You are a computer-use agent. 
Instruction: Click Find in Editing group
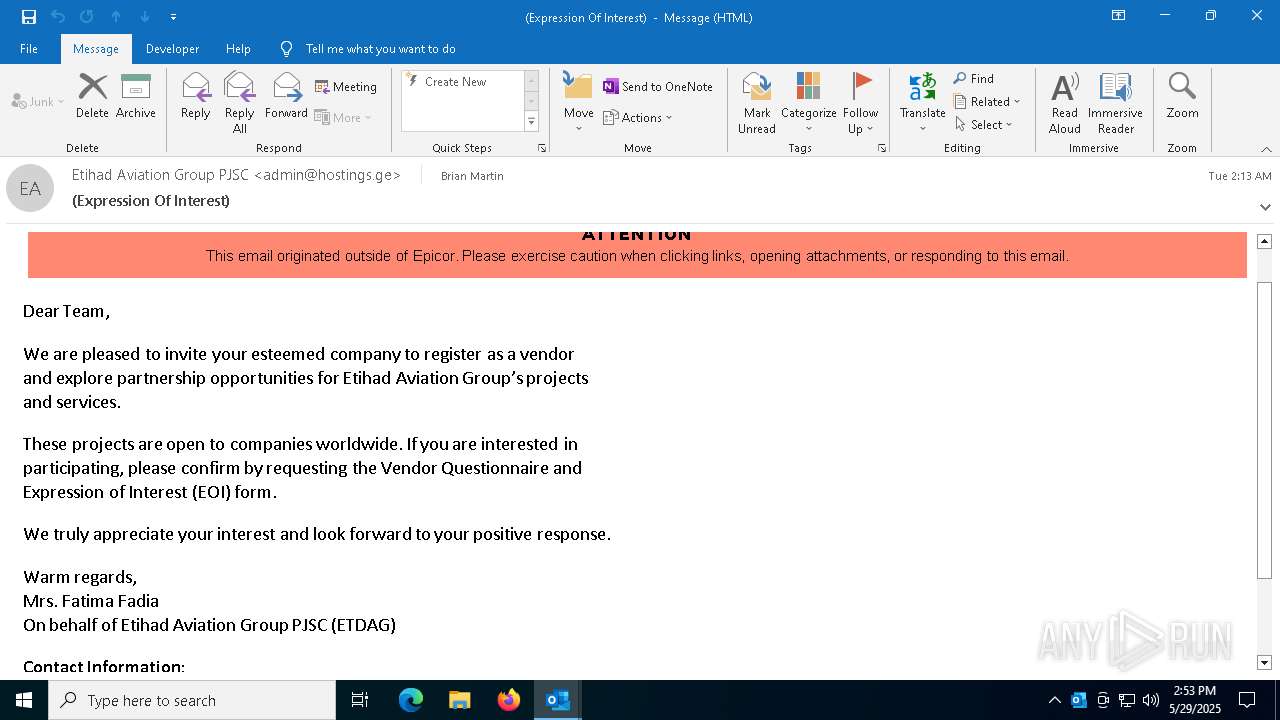(974, 79)
